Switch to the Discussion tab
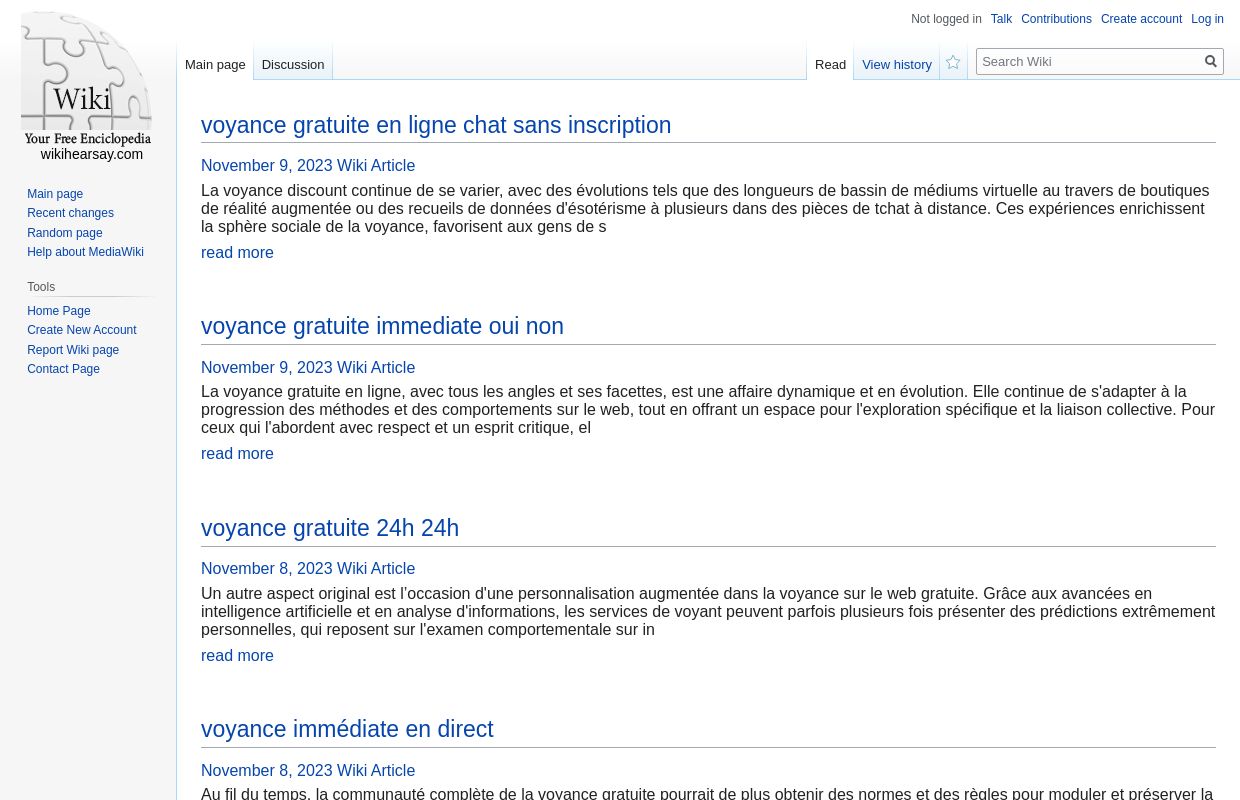The width and height of the screenshot is (1240, 800). [x=292, y=64]
